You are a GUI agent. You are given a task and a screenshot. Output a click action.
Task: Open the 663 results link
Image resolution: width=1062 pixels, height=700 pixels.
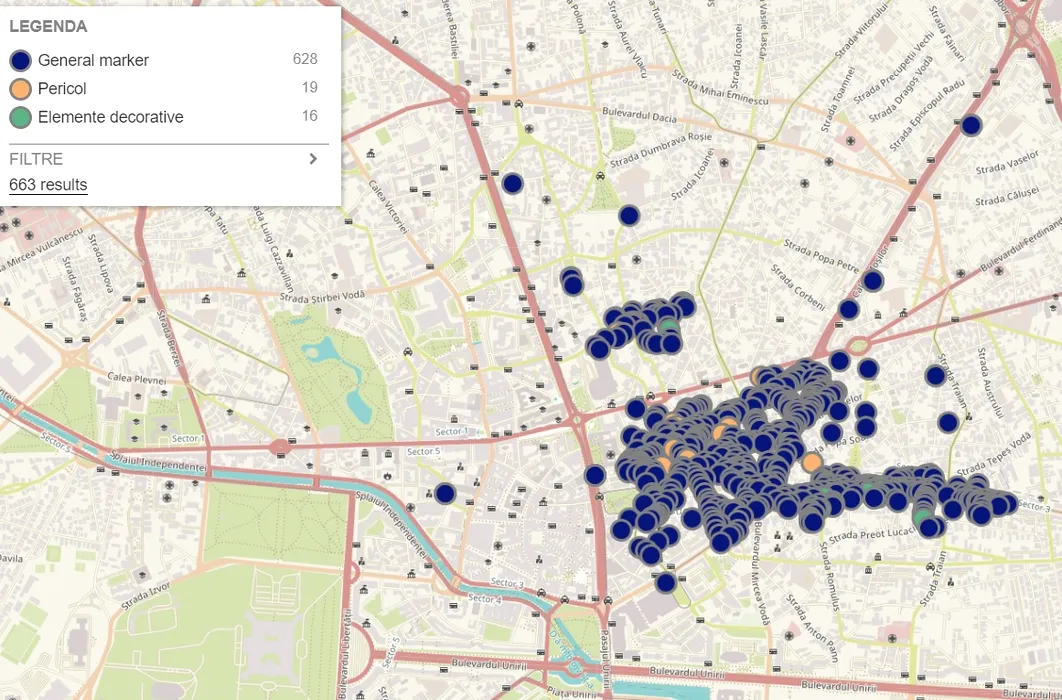[x=48, y=185]
